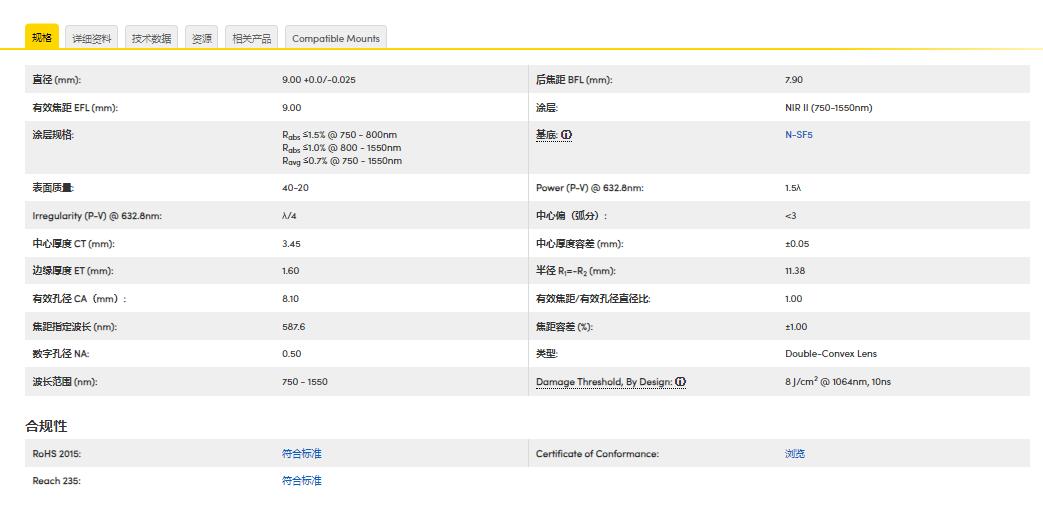Click the Damage Threshold info icon

click(x=680, y=382)
